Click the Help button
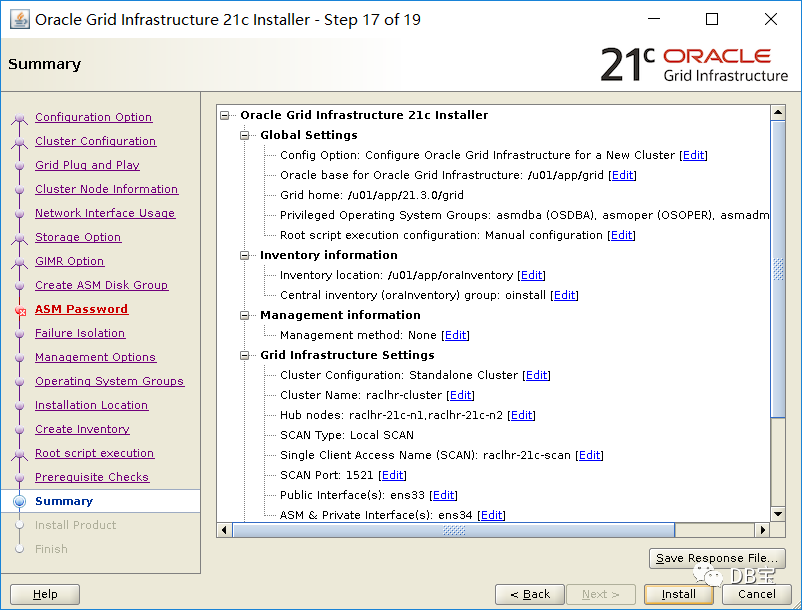 (x=45, y=595)
